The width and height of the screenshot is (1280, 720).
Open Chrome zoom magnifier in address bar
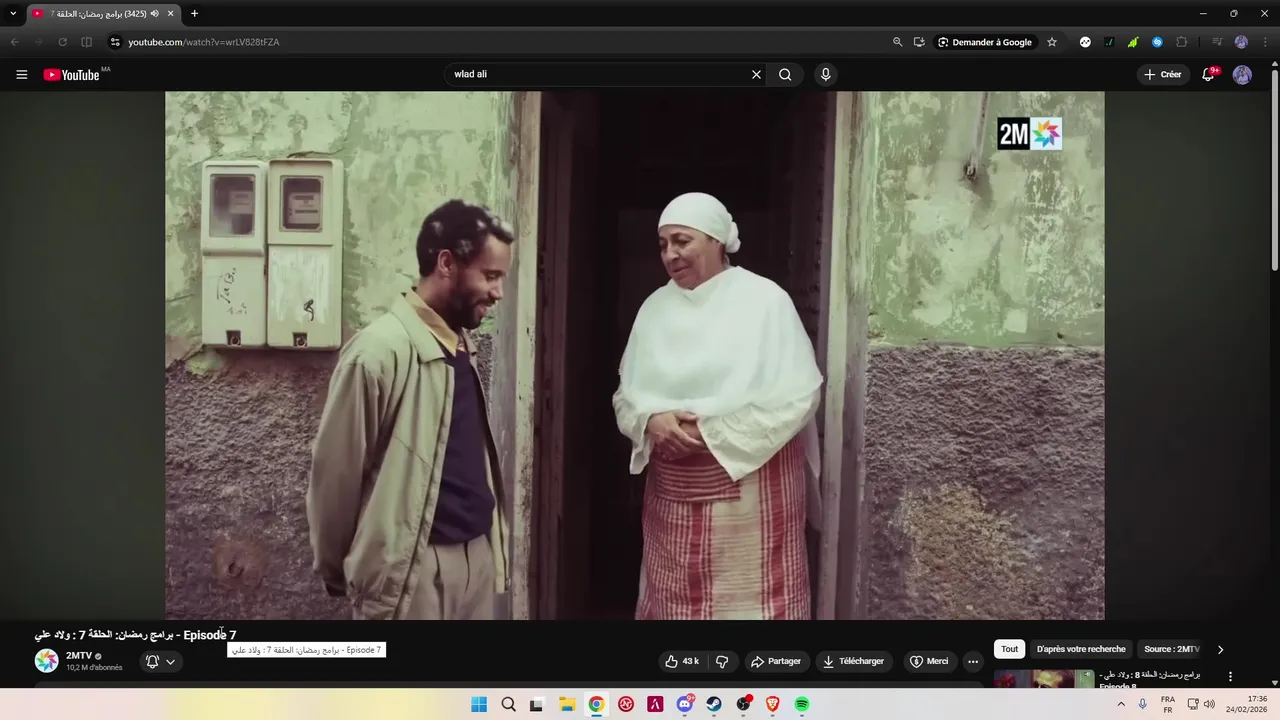897,42
